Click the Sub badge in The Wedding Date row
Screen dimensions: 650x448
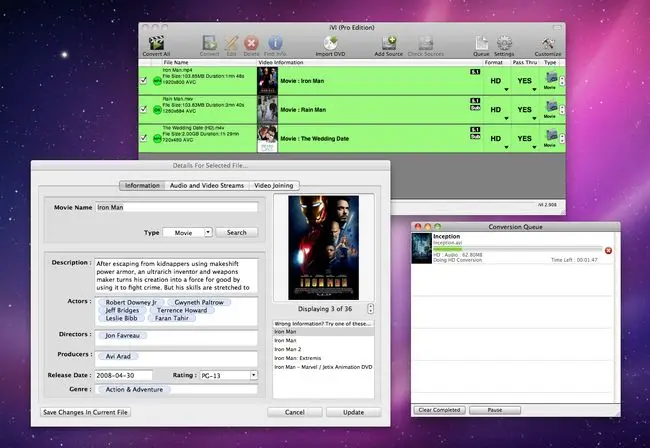tap(475, 137)
